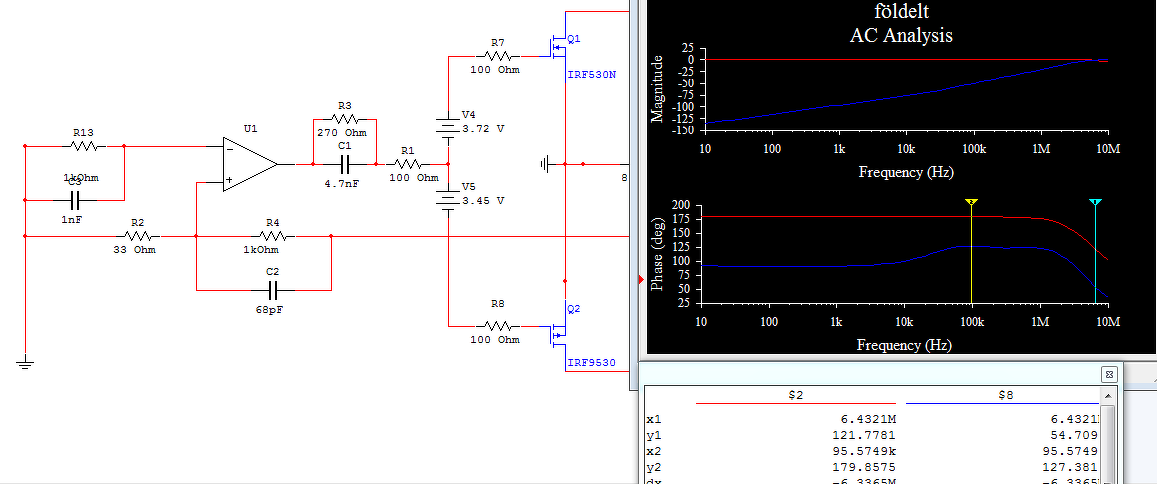Click the Magnitude axis label
Image resolution: width=1157 pixels, height=484 pixels.
[x=657, y=88]
